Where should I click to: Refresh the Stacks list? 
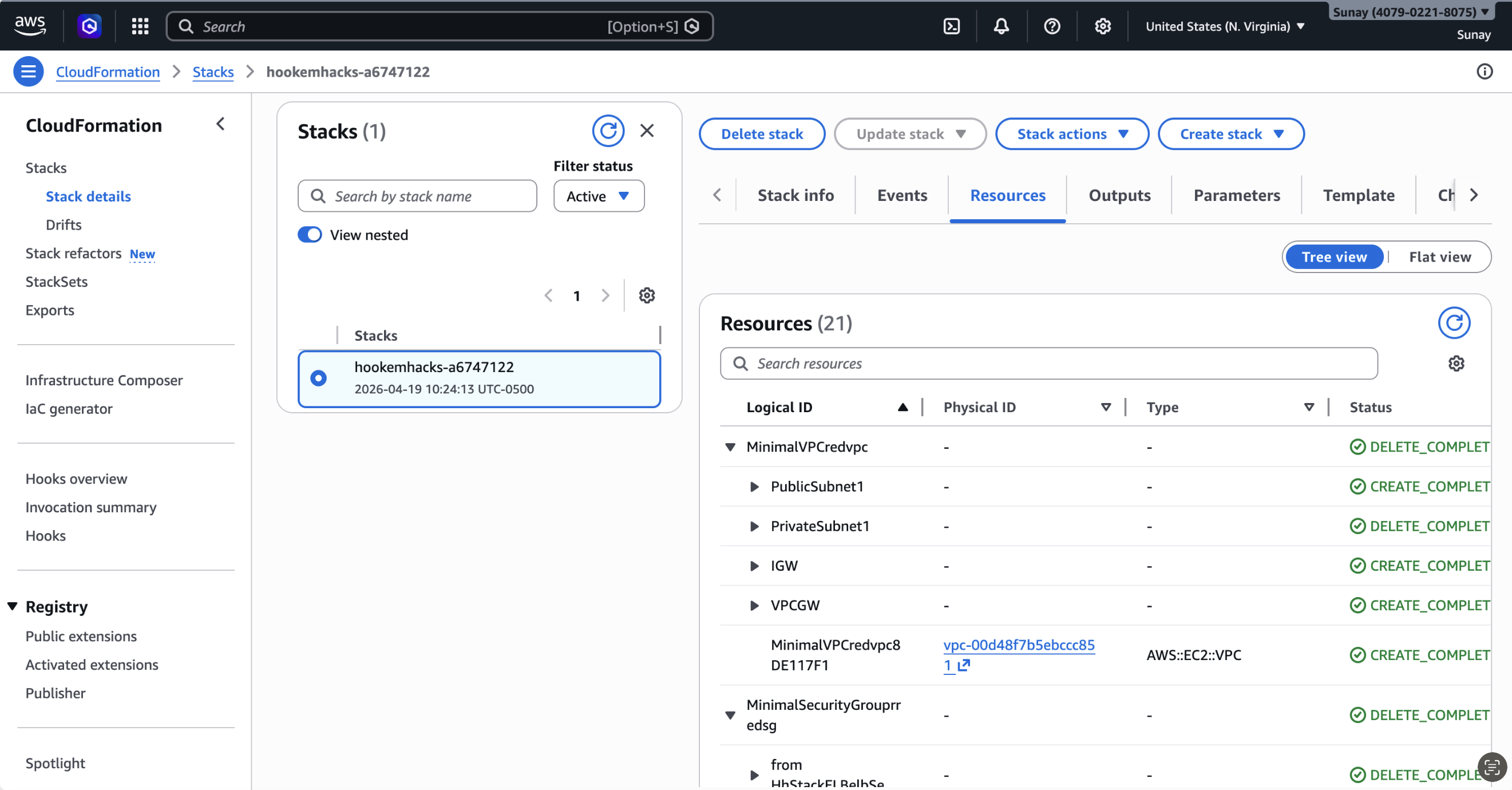point(608,131)
